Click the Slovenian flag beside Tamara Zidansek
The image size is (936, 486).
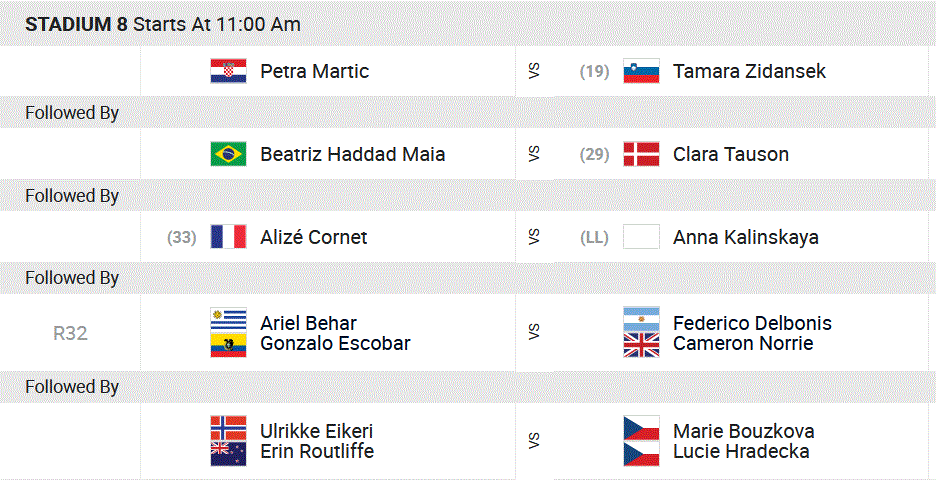[x=641, y=71]
